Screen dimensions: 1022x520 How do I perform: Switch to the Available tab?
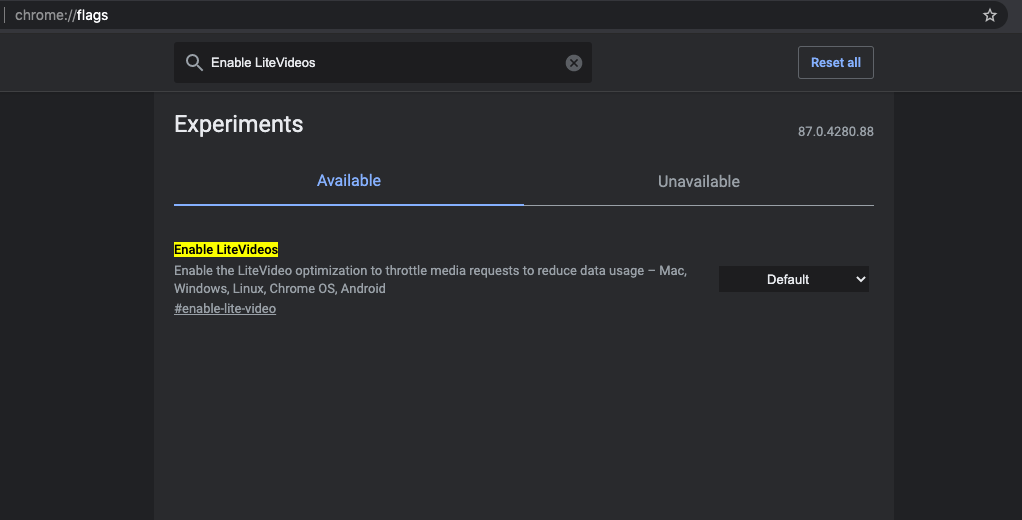[349, 181]
